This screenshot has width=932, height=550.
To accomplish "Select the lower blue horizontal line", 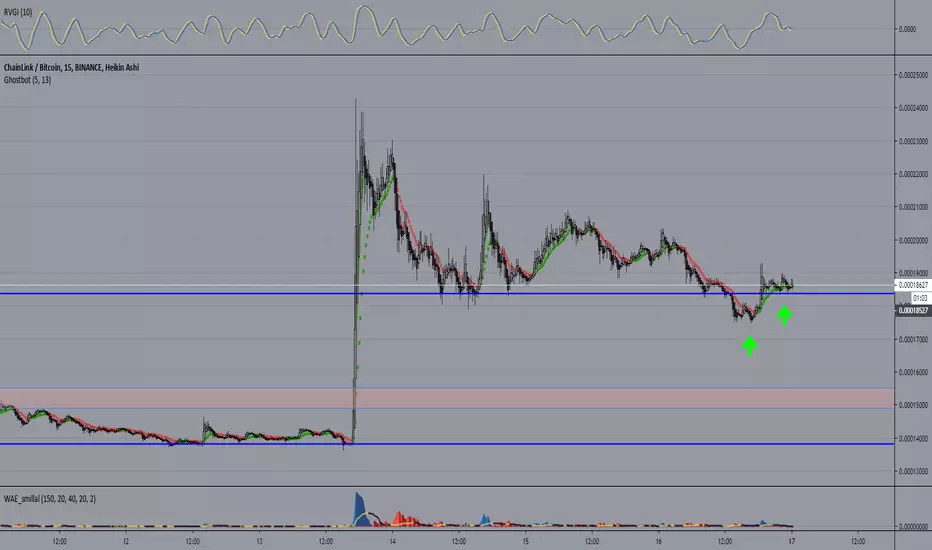I will click(447, 444).
